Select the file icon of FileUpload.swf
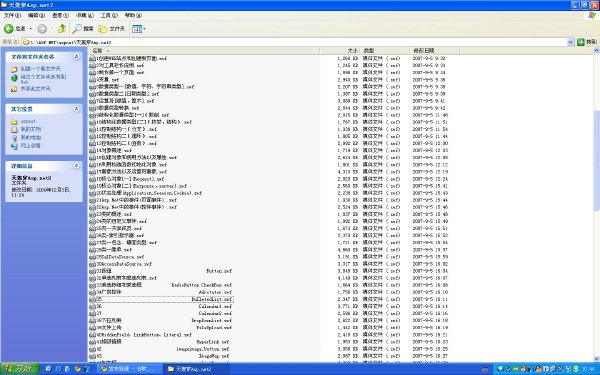Viewport: 600px width, 375px height. tap(92, 328)
